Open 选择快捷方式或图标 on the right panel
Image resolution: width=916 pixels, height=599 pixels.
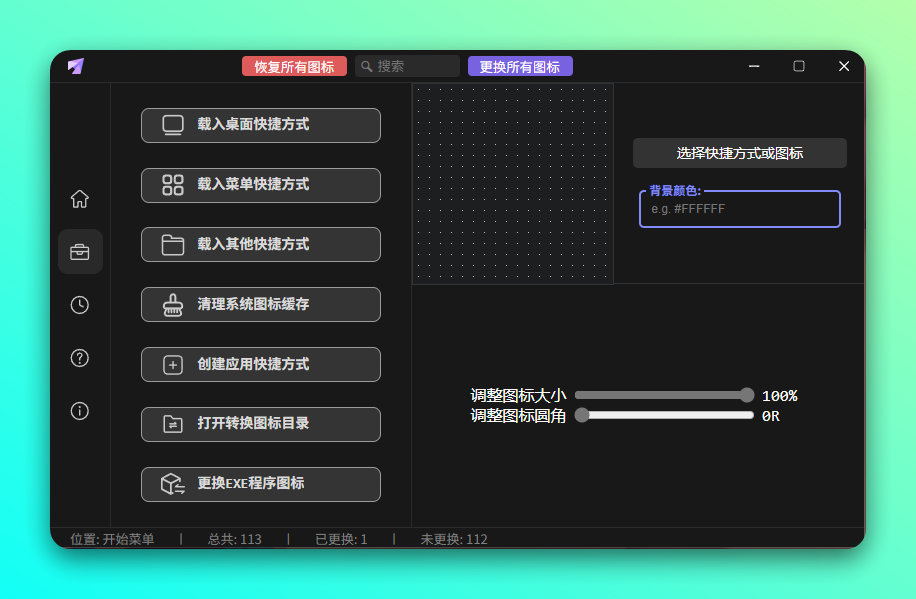pos(739,153)
